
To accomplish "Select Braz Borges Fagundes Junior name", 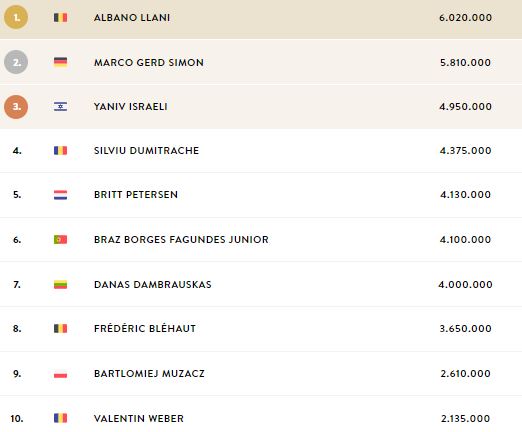I will pos(181,239).
